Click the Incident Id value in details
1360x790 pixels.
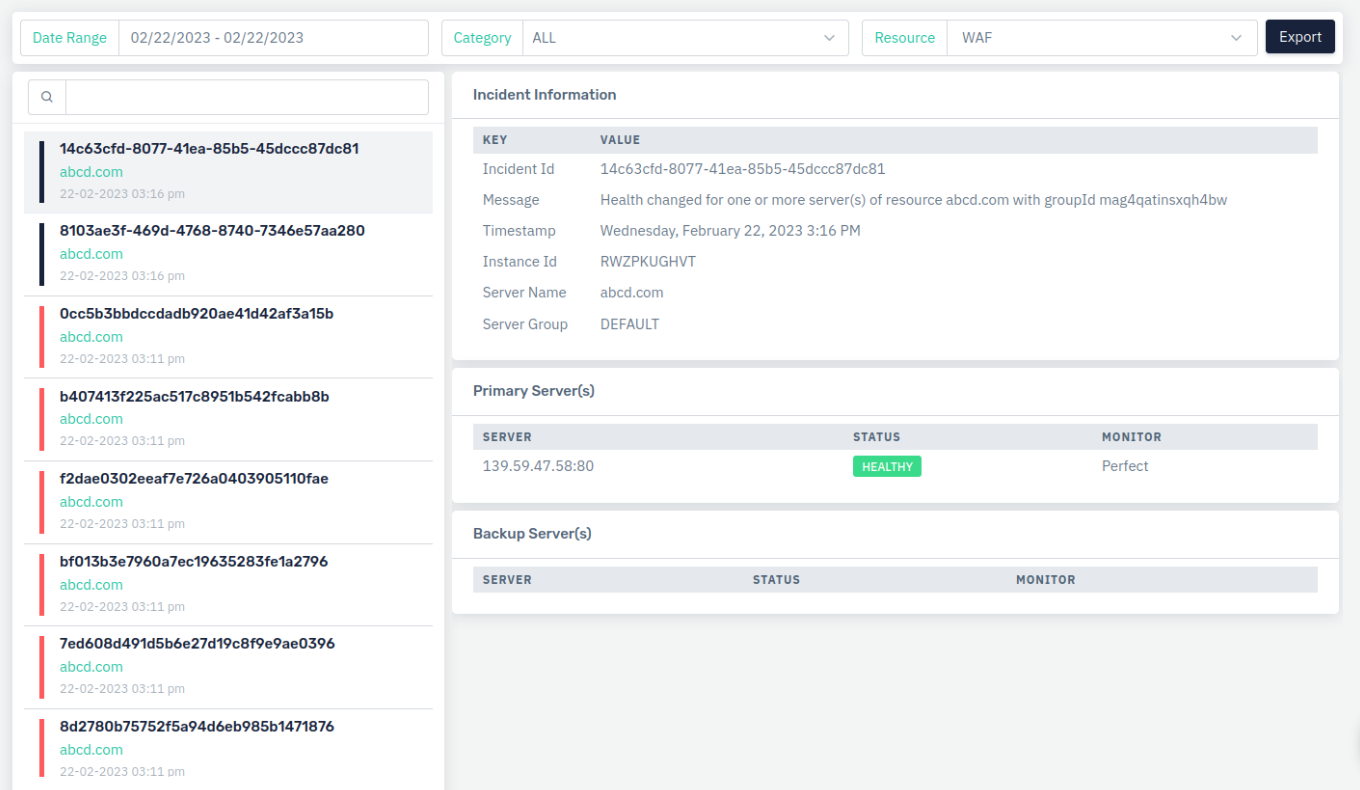tap(742, 169)
